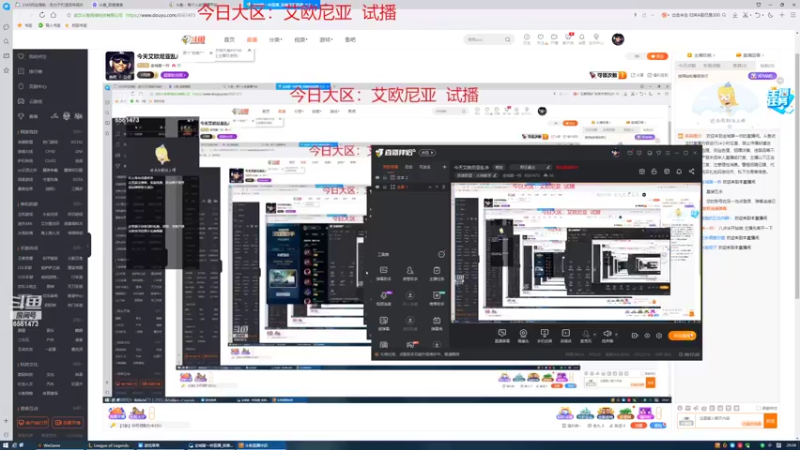Go to 首页 in outer Douyu navigation
This screenshot has height=450, width=800.
point(230,40)
